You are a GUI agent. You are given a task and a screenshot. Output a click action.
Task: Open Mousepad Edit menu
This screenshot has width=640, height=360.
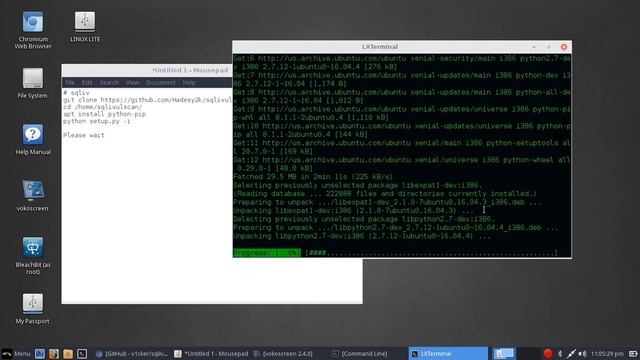click(87, 82)
